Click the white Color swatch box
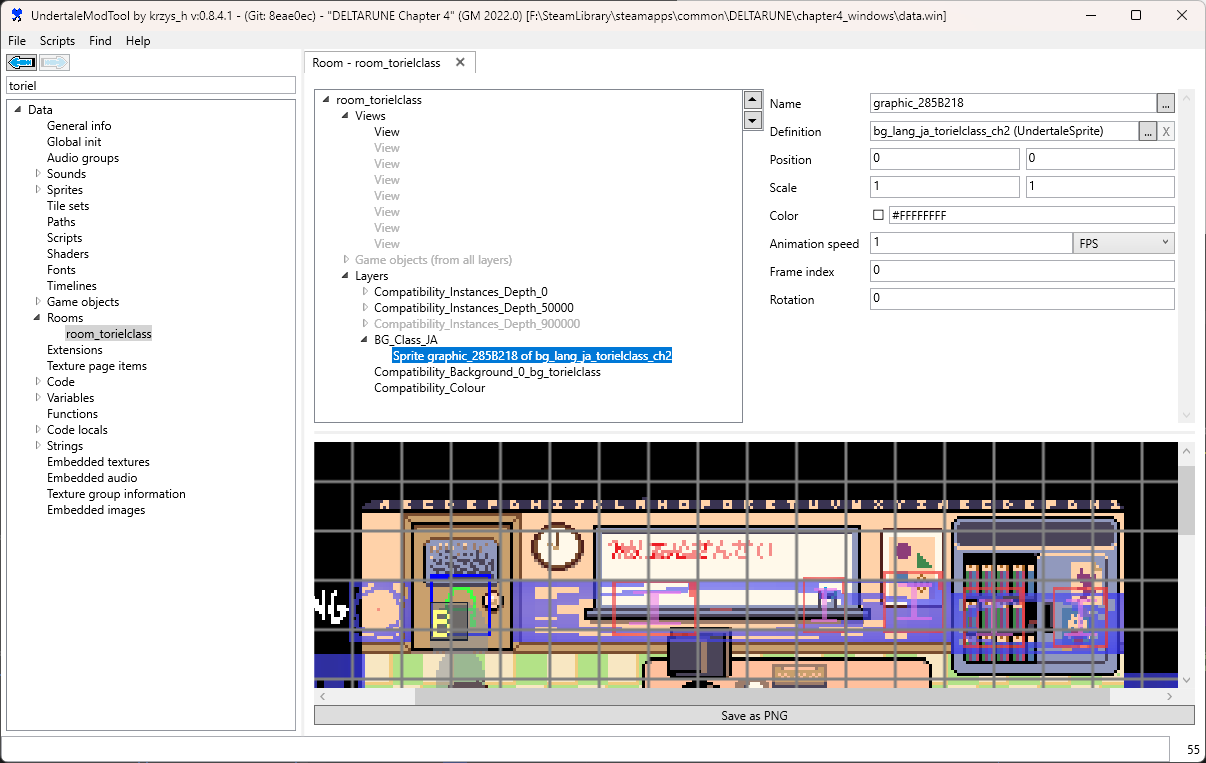 (878, 215)
